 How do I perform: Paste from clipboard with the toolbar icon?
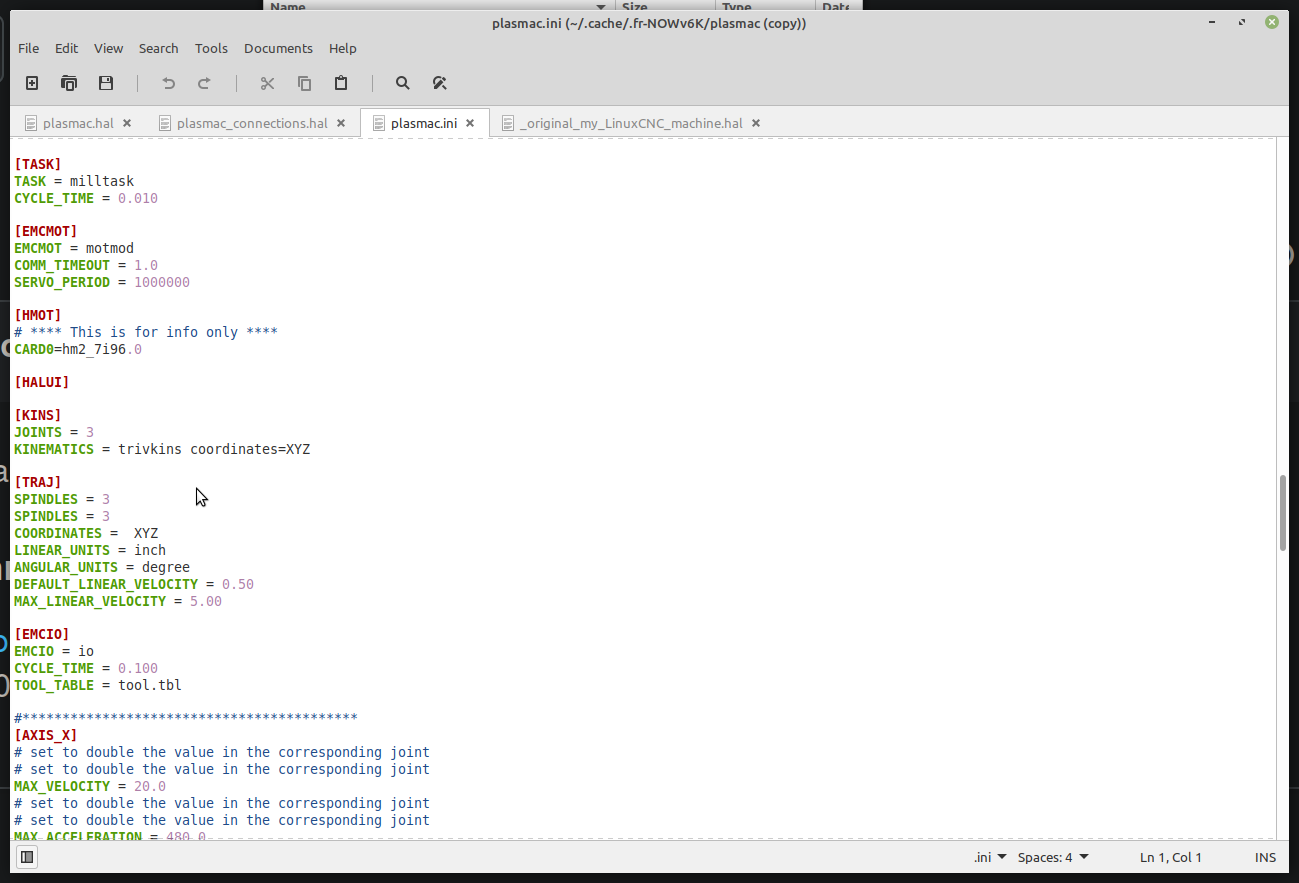(341, 83)
